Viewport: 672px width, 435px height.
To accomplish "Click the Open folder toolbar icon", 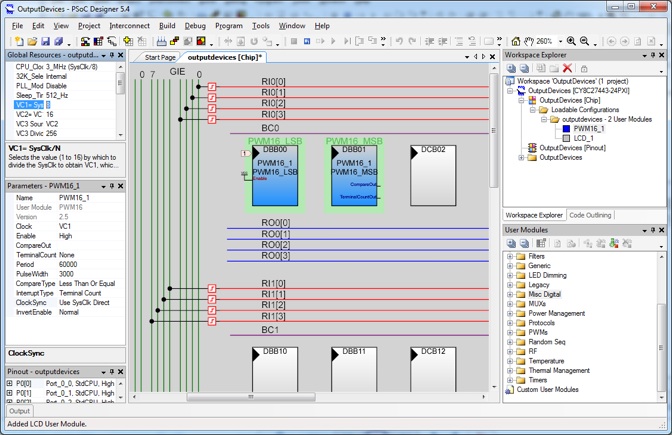I will [x=32, y=41].
